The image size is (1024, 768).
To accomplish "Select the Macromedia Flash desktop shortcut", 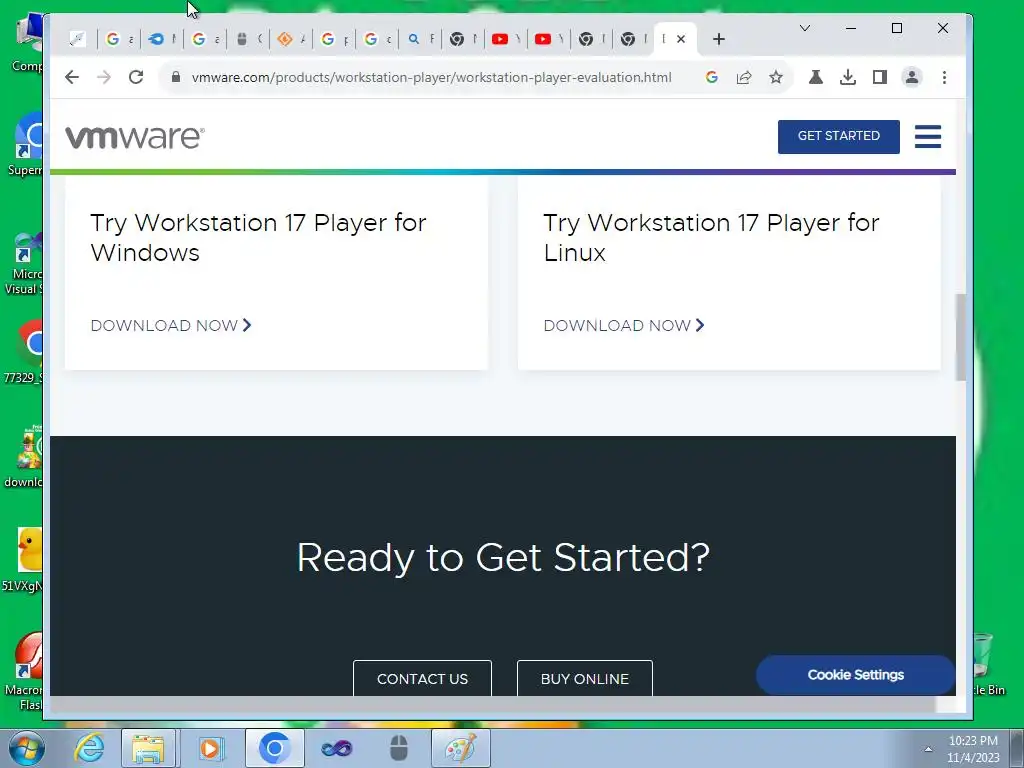I will (25, 671).
